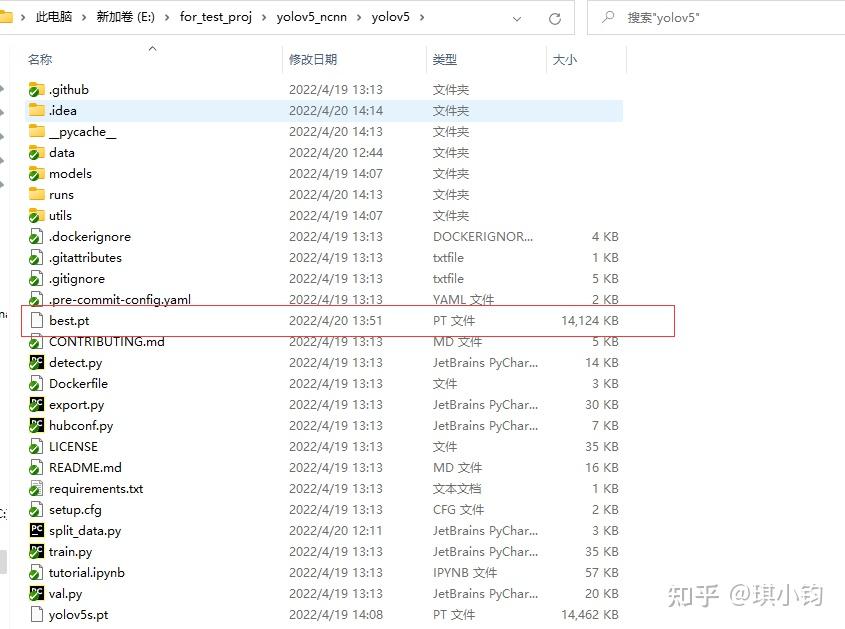This screenshot has height=629, width=845.
Task: Click the .gitignore file icon
Action: [36, 279]
